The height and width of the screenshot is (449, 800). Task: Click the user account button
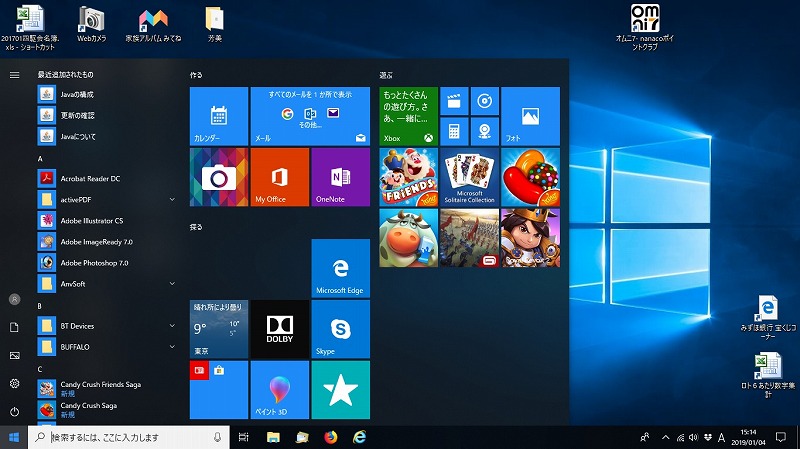click(x=14, y=300)
